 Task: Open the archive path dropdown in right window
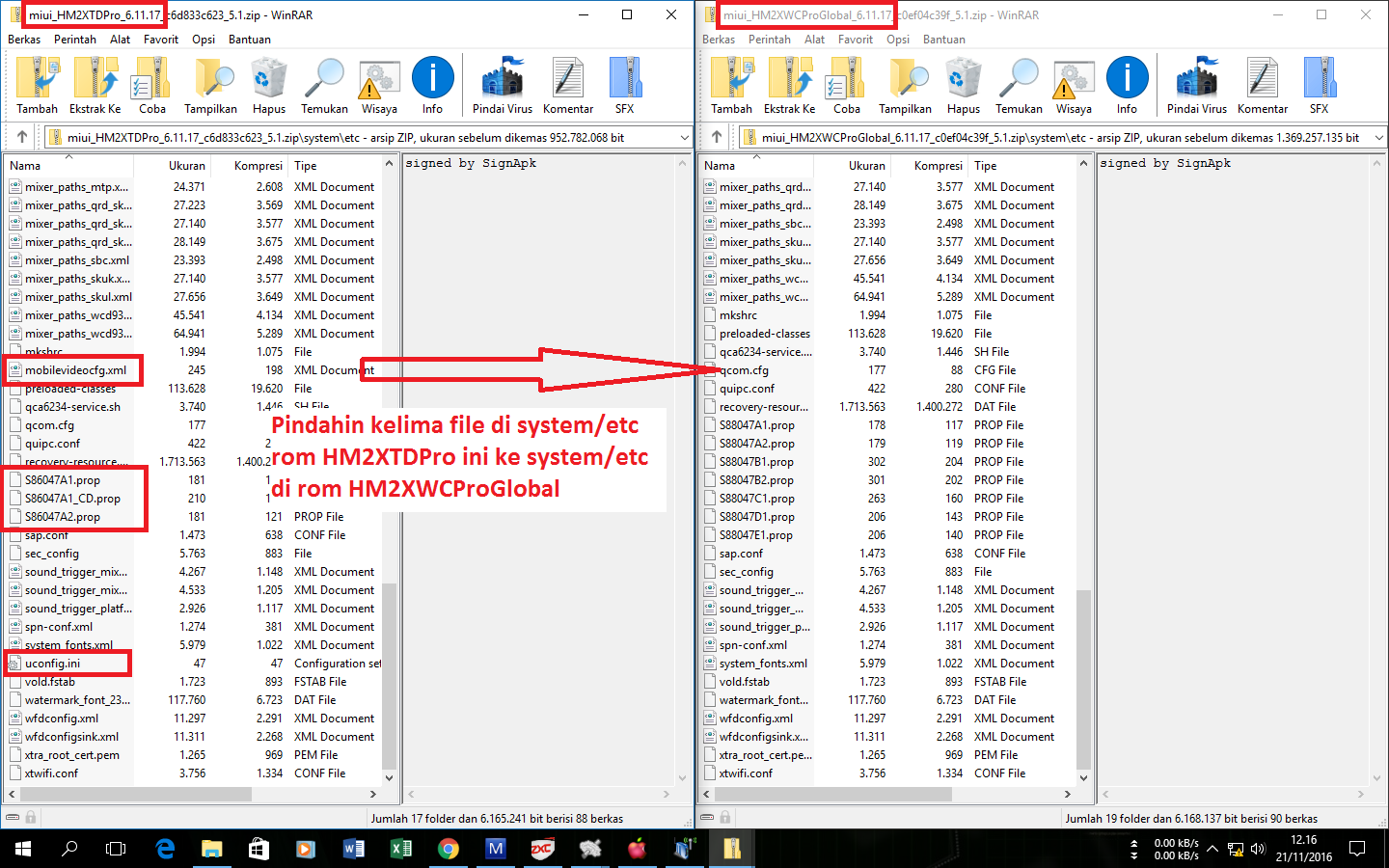1377,137
